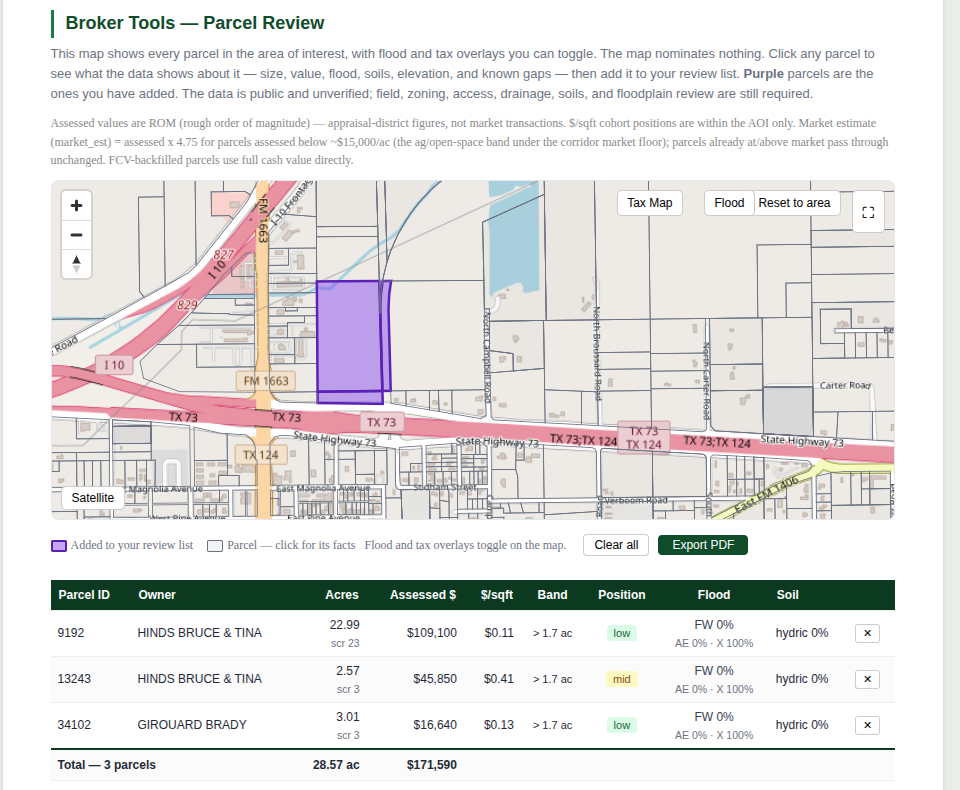Remove parcel 13243 from review list
Image resolution: width=960 pixels, height=790 pixels.
(x=867, y=679)
